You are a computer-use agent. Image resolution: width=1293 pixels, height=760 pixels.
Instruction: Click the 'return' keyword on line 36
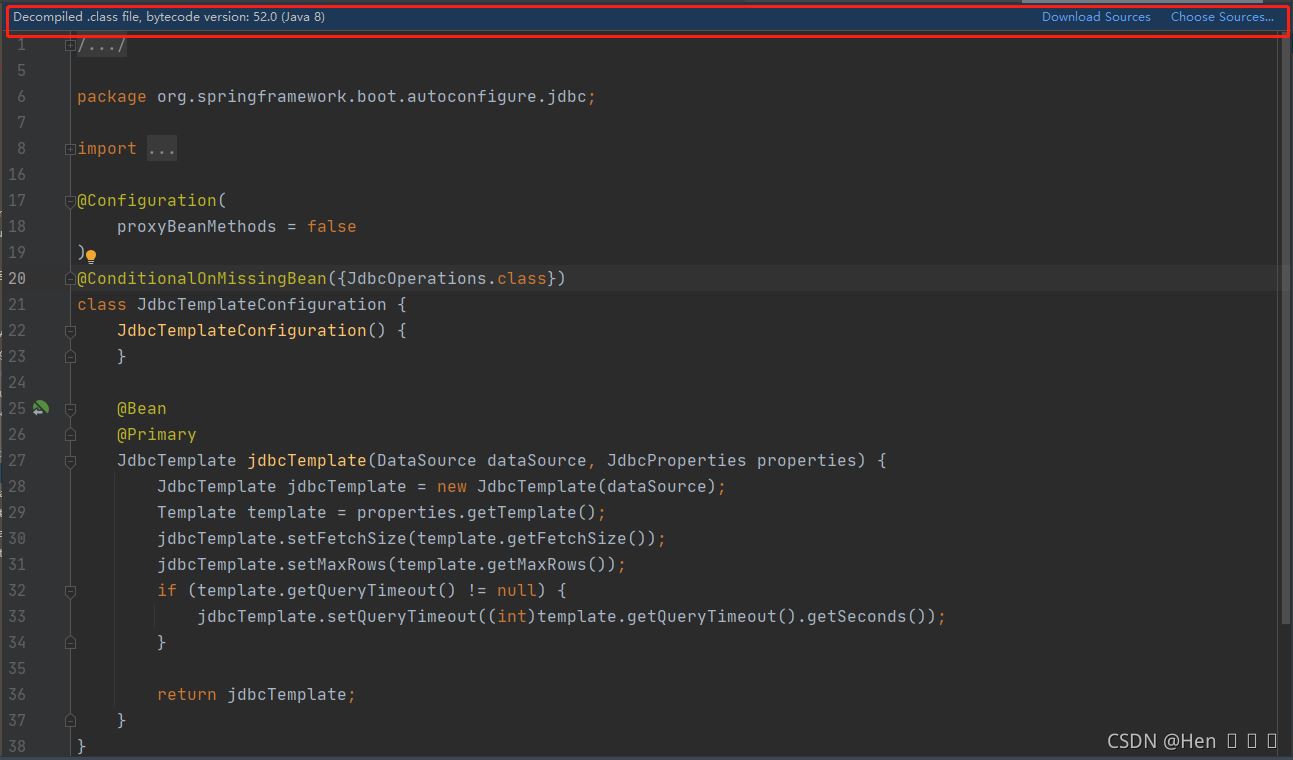pyautogui.click(x=187, y=695)
